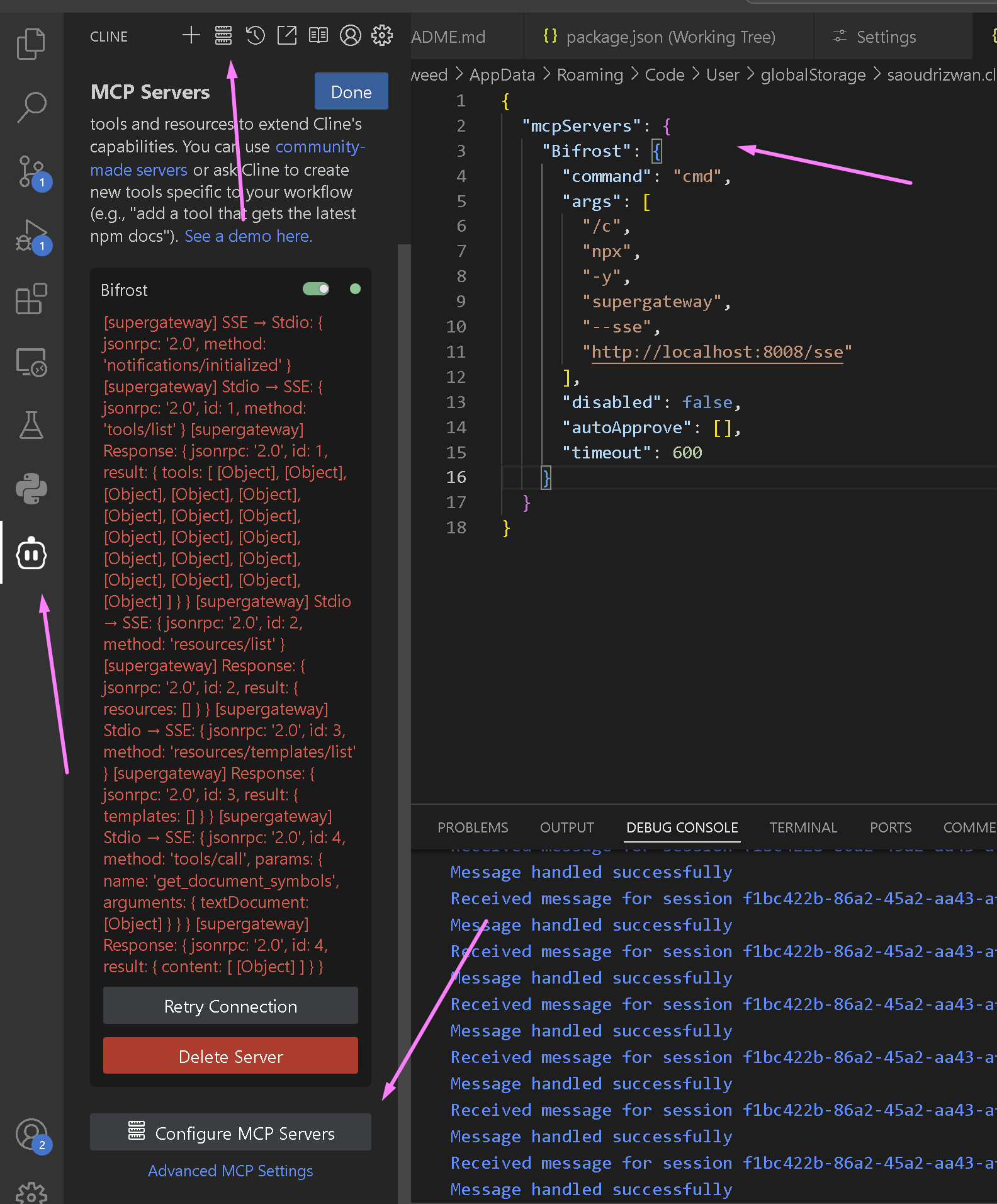Open Cline settings gear icon
The image size is (997, 1204).
coord(382,36)
